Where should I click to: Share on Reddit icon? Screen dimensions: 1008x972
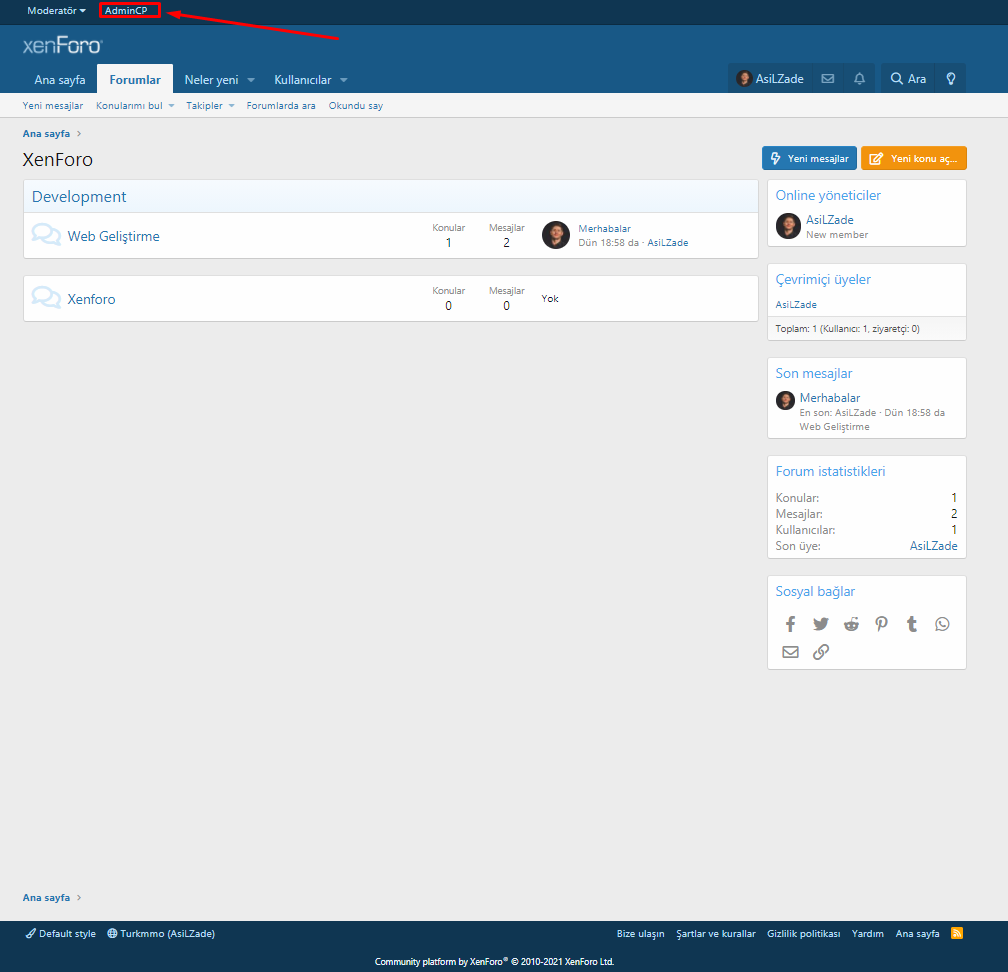click(x=851, y=624)
